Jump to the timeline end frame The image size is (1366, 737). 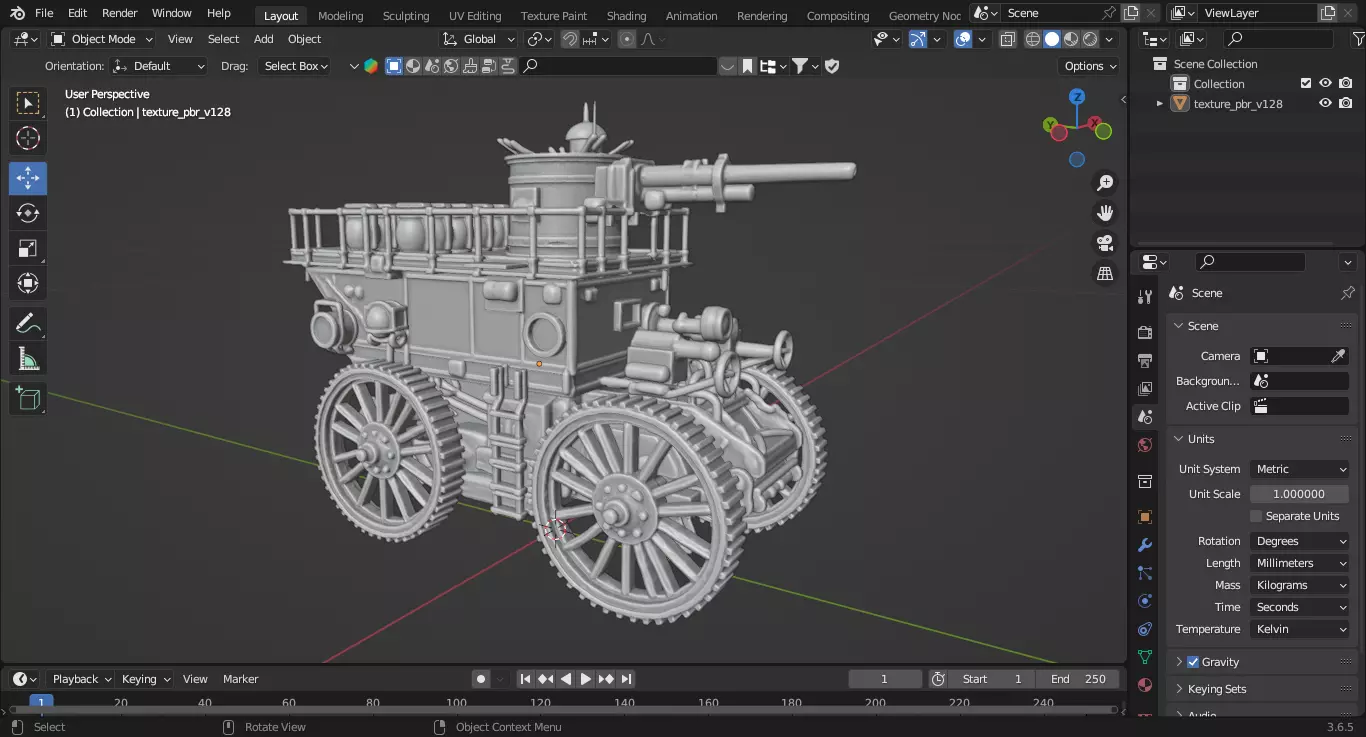tap(626, 679)
